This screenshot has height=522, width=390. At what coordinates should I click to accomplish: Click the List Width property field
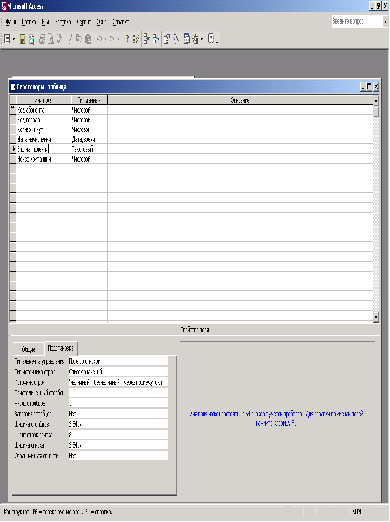(x=118, y=445)
